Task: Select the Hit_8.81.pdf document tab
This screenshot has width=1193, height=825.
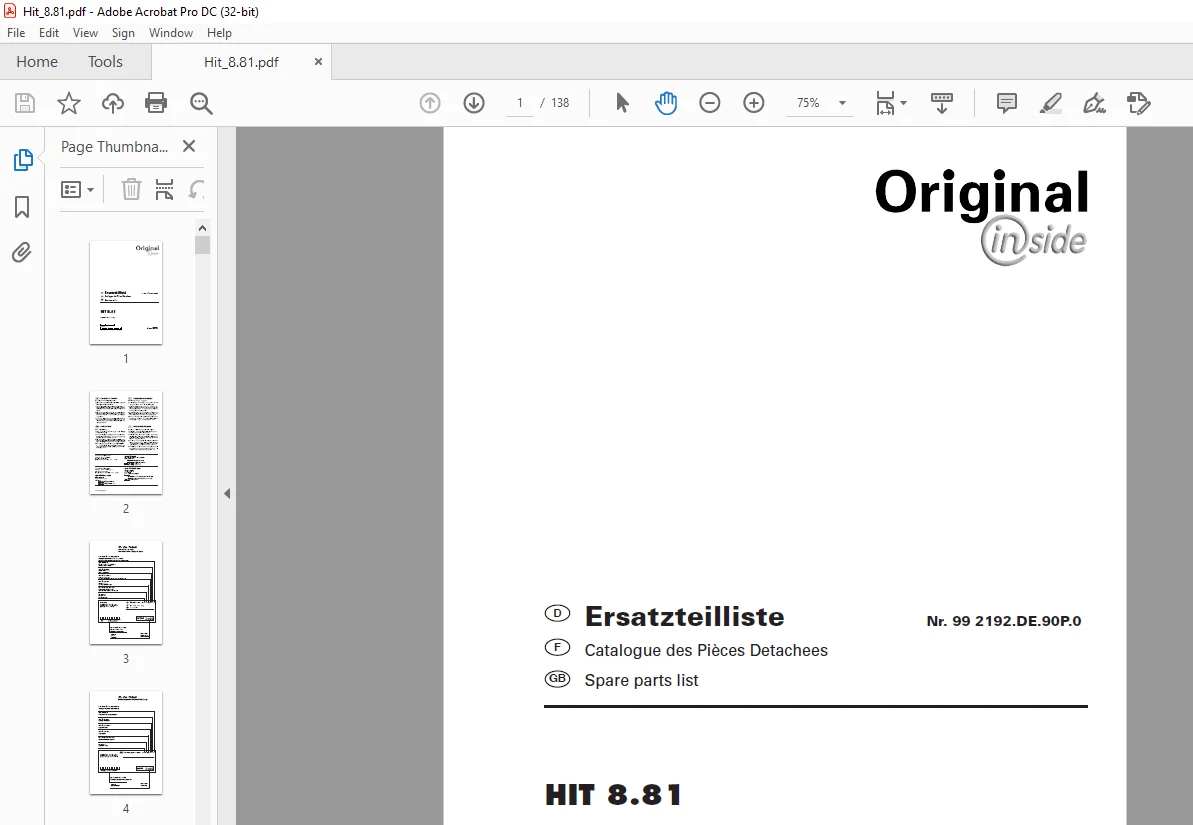Action: [241, 62]
